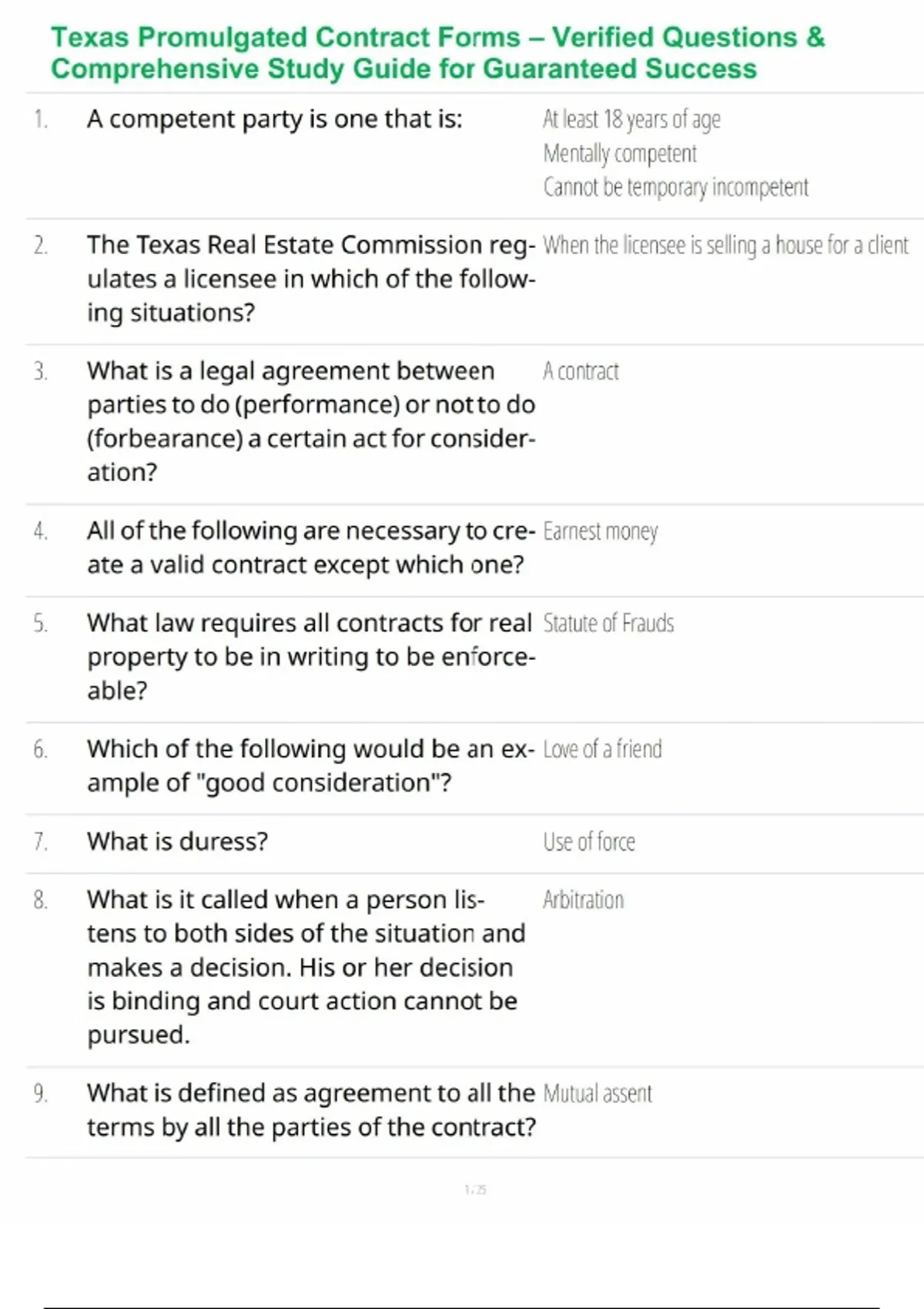Image resolution: width=924 pixels, height=1309 pixels.
Task: Click the question about "good consideration"
Action: [310, 765]
